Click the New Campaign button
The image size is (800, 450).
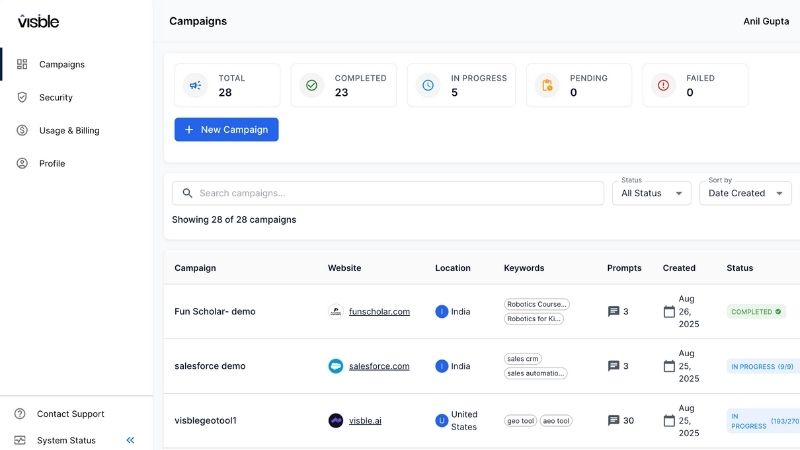[x=227, y=130]
